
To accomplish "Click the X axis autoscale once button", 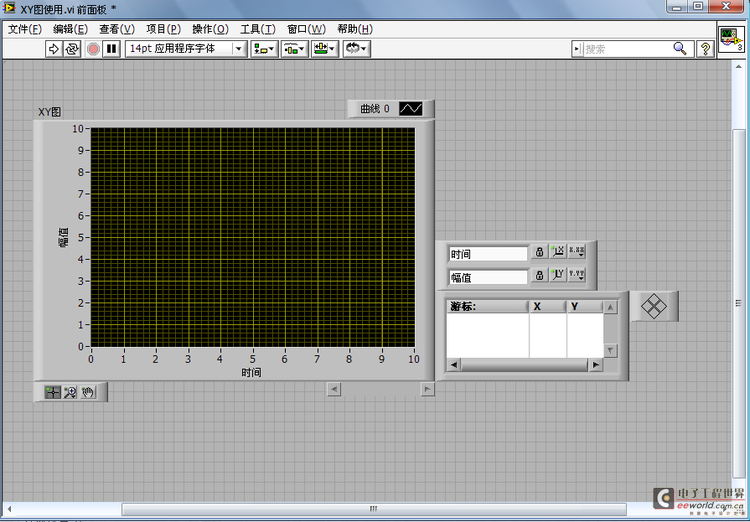I will tap(558, 252).
